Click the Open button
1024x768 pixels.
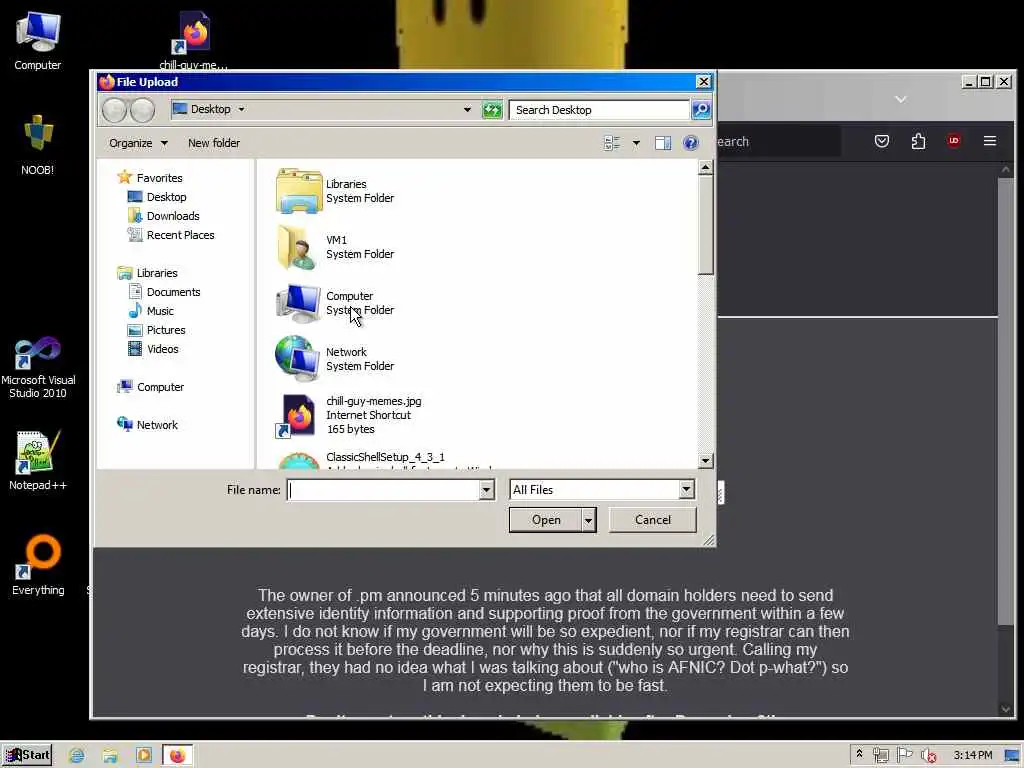pyautogui.click(x=546, y=520)
